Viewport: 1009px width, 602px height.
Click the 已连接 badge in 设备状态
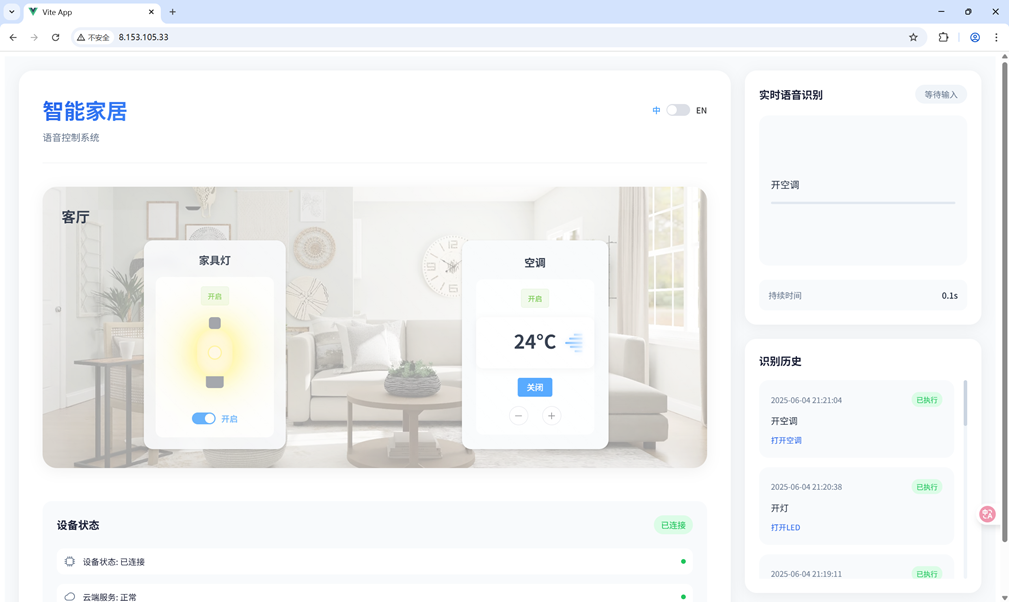pyautogui.click(x=673, y=525)
